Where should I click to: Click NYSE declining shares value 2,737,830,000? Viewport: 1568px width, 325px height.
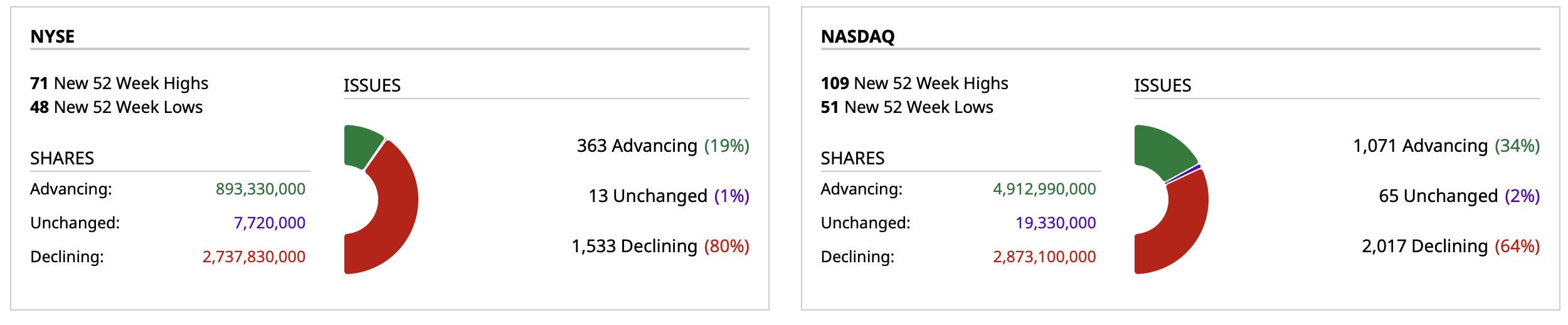[x=253, y=257]
